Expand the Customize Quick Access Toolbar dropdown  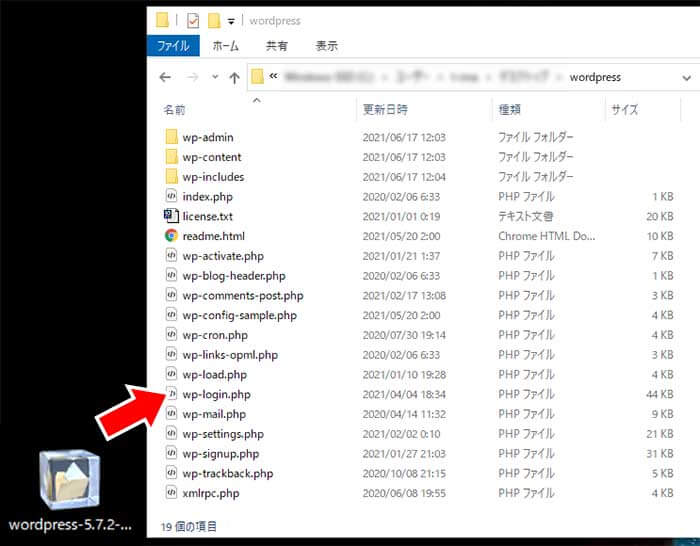pos(232,21)
